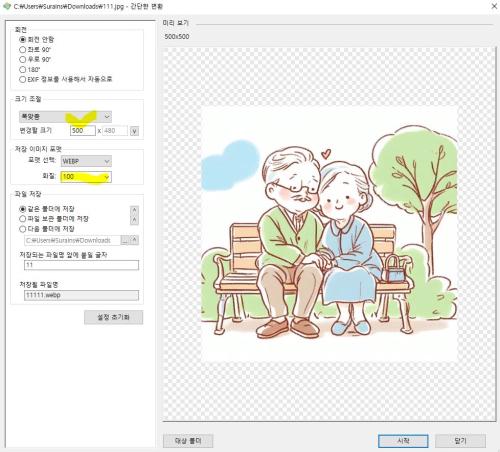
Task: Click the 저장될 파일명 field 11111.webp
Action: pos(81,295)
